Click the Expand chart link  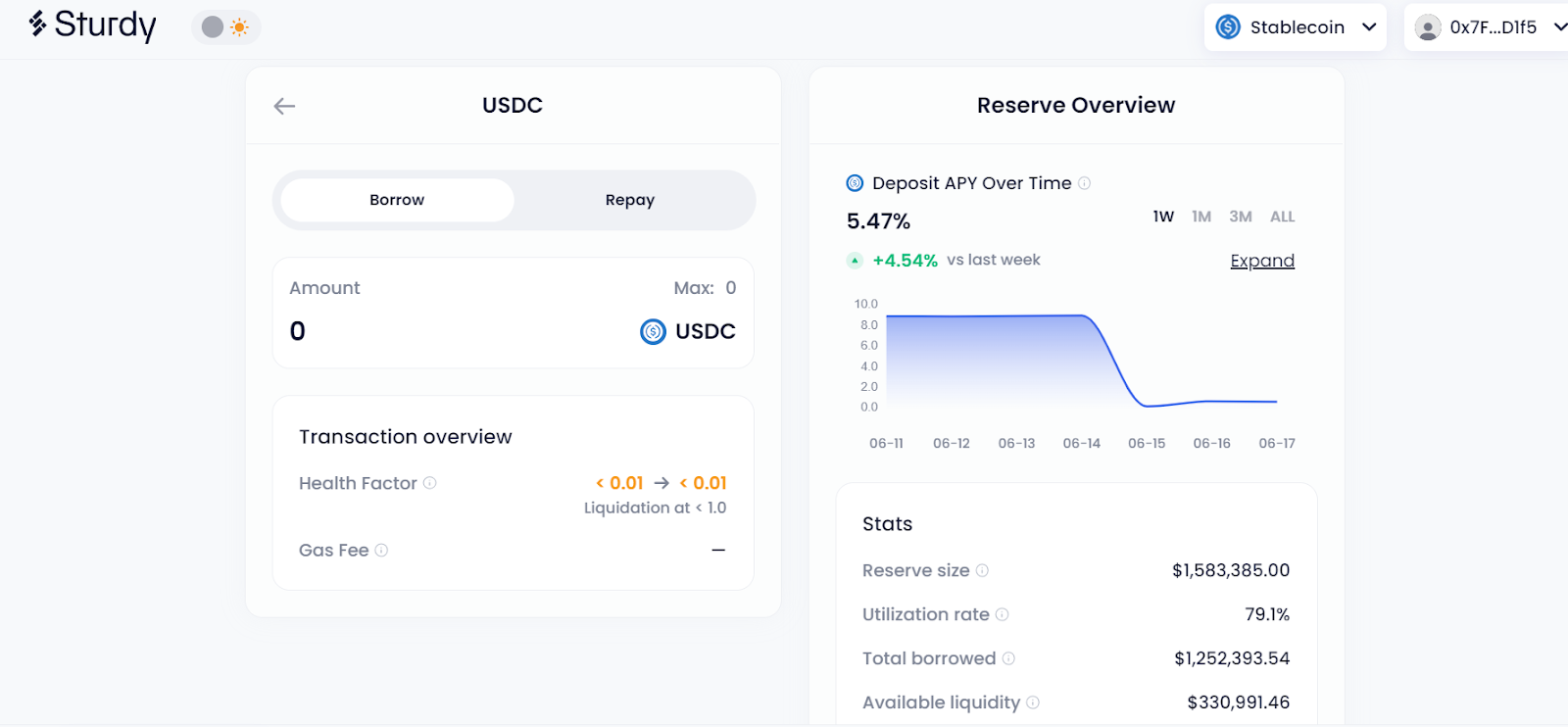(1262, 261)
